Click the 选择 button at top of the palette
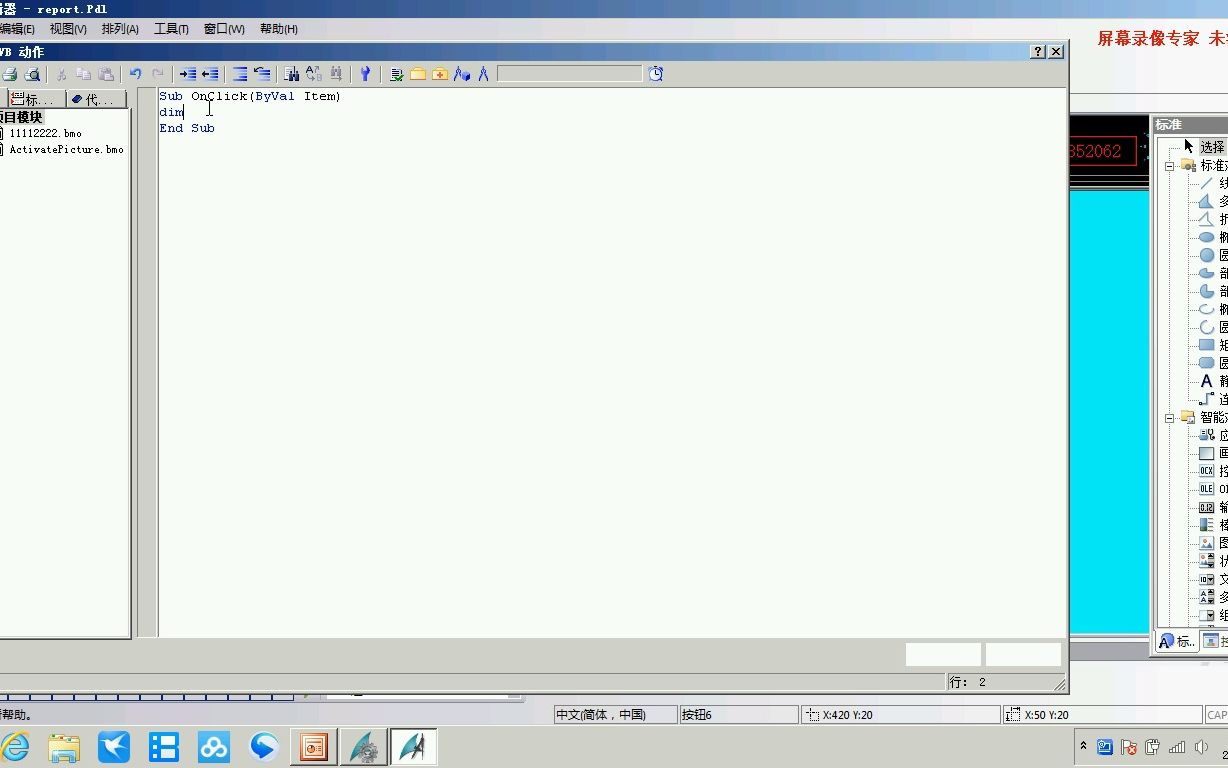Image resolution: width=1228 pixels, height=768 pixels. [1210, 147]
